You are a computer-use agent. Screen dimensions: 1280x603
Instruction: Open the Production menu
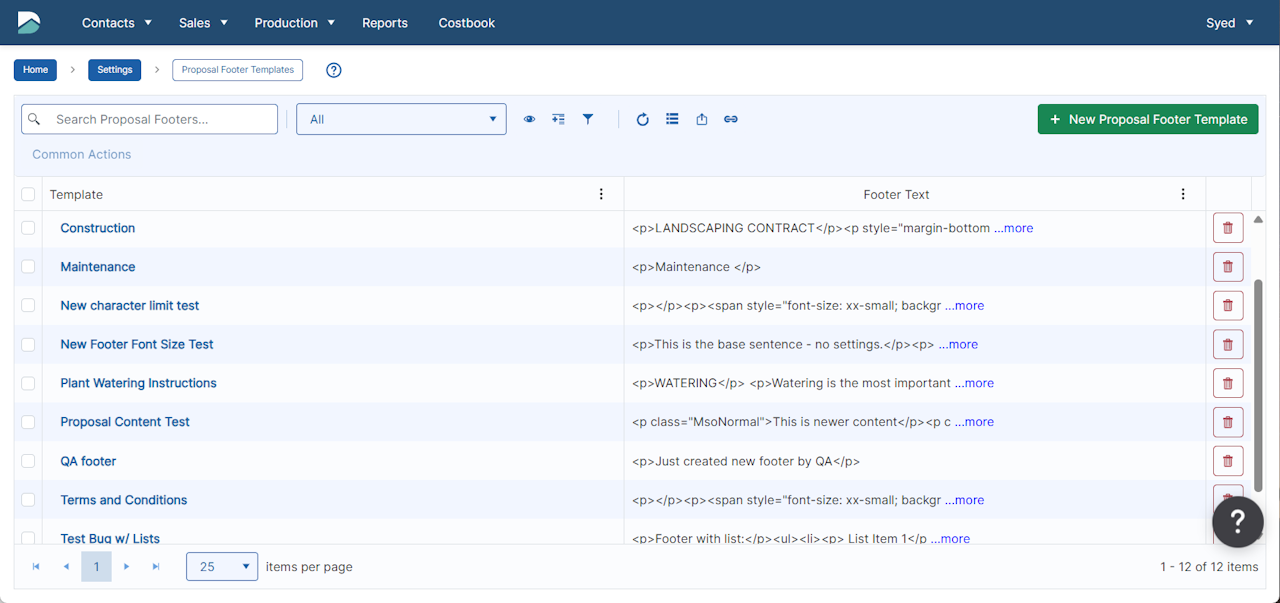click(x=294, y=23)
